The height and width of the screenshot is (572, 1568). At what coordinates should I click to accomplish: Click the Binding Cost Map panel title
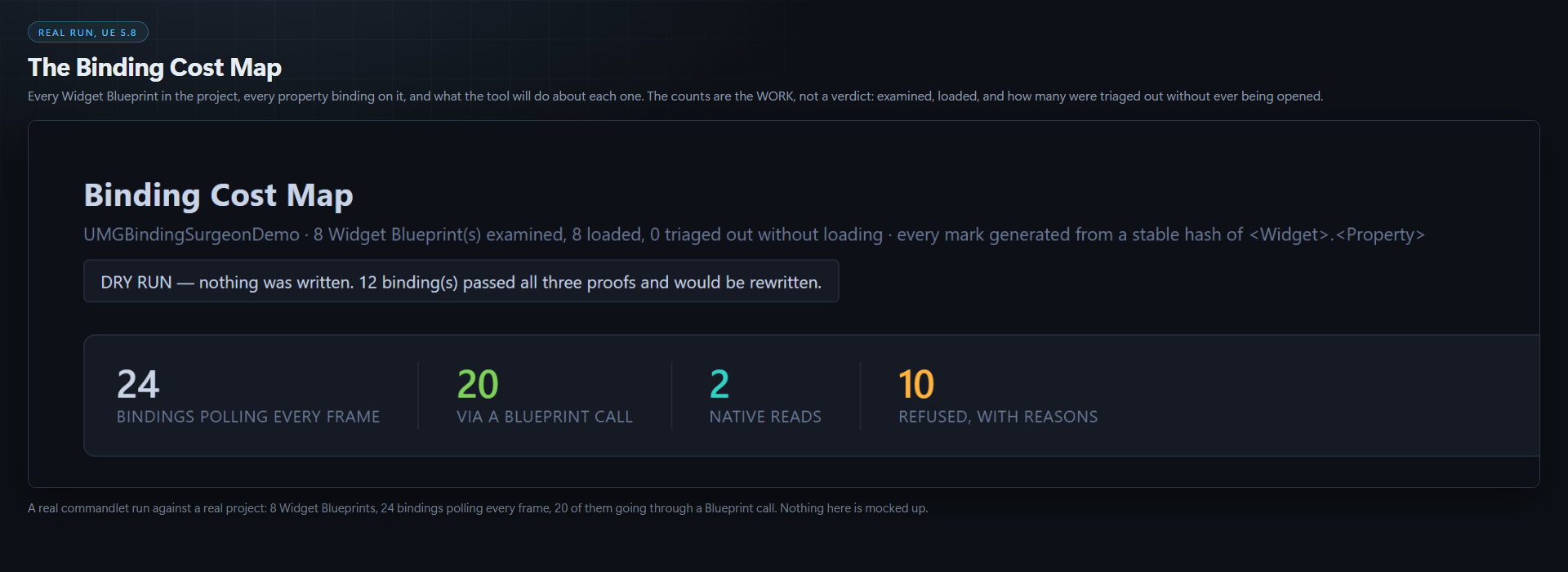[x=218, y=195]
